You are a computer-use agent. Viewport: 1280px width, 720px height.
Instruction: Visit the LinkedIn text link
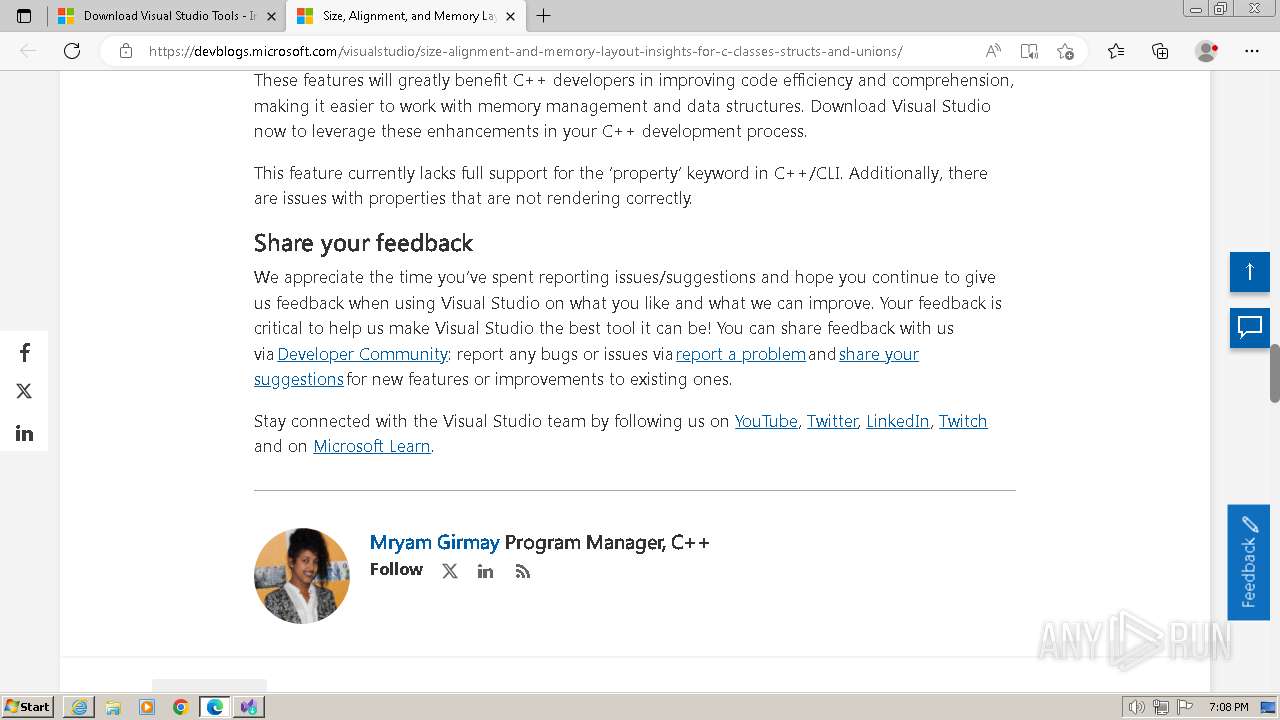pyautogui.click(x=898, y=421)
